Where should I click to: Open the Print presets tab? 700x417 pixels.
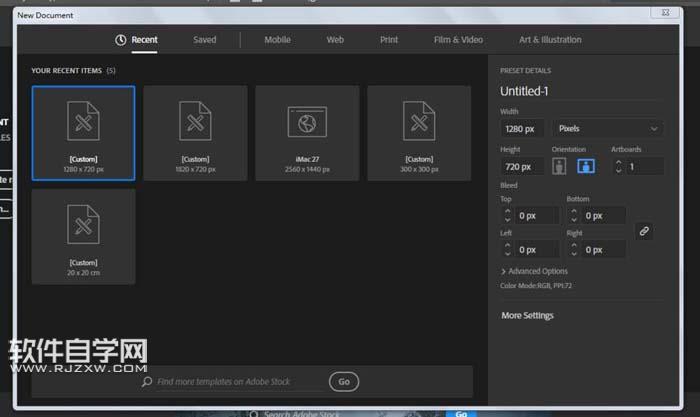(389, 40)
